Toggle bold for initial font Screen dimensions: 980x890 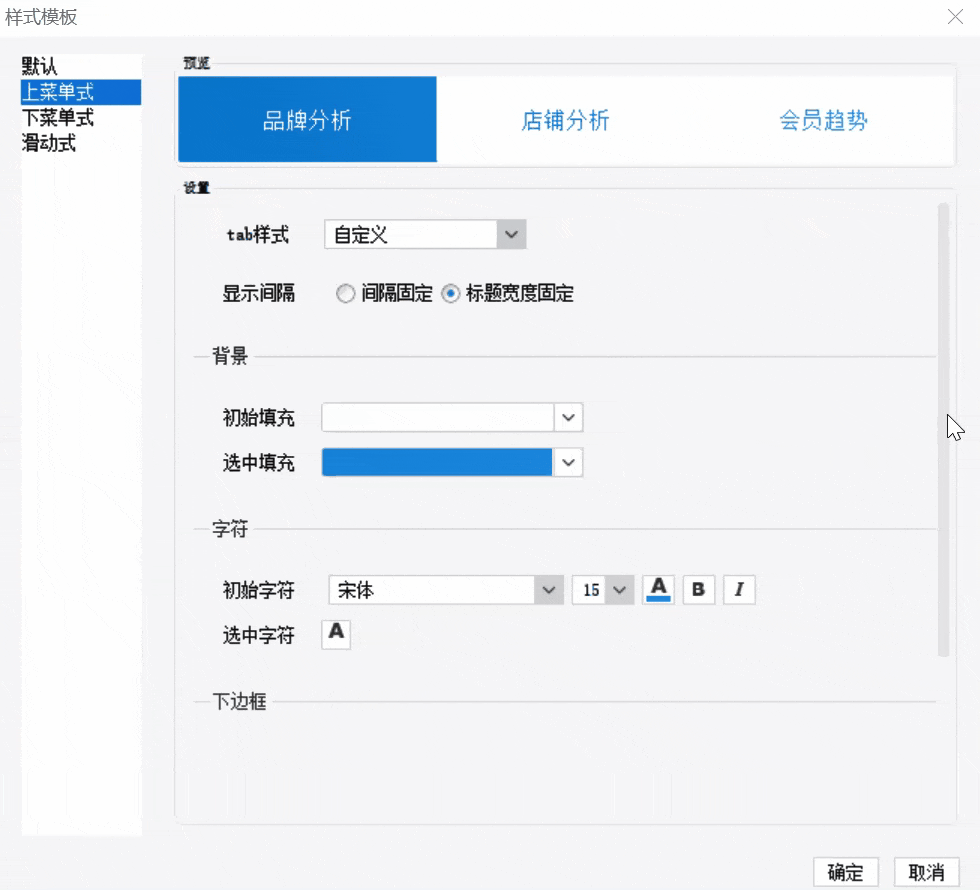click(699, 589)
